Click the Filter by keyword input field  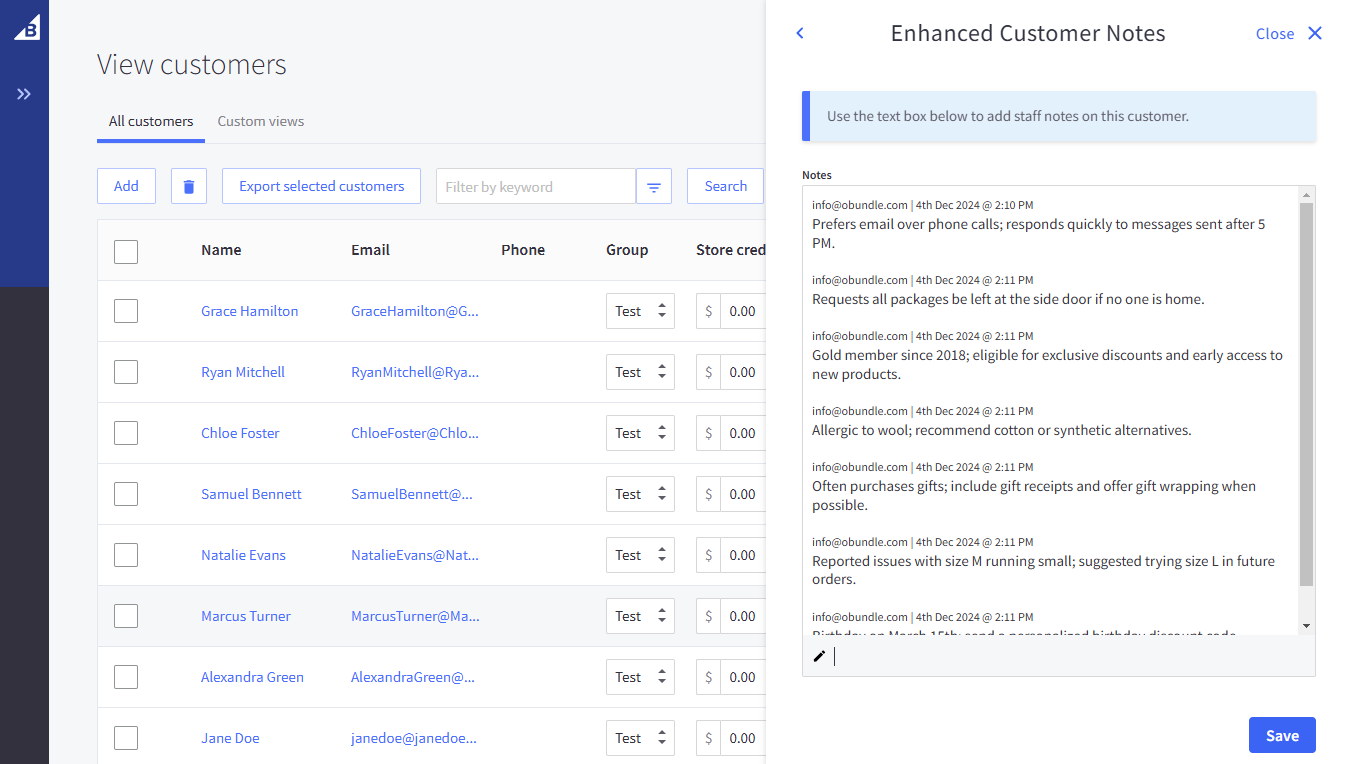(535, 186)
